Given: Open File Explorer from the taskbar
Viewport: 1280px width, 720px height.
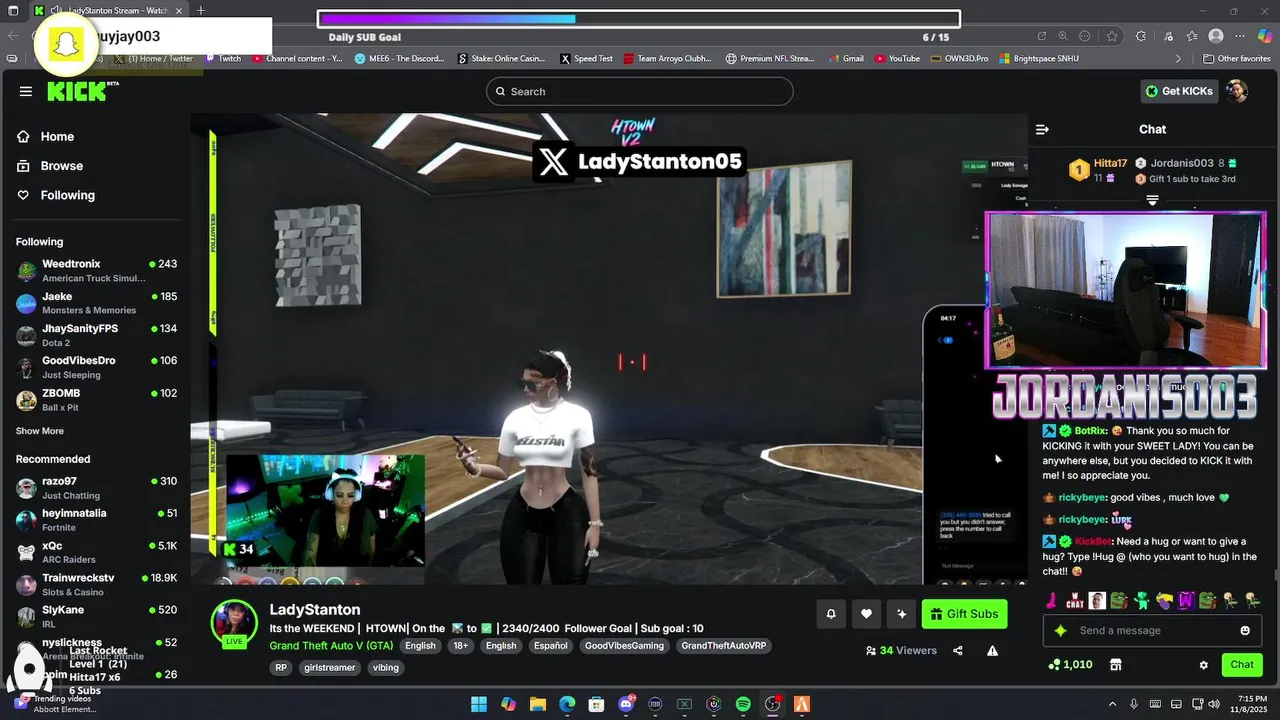Looking at the screenshot, I should [x=537, y=704].
